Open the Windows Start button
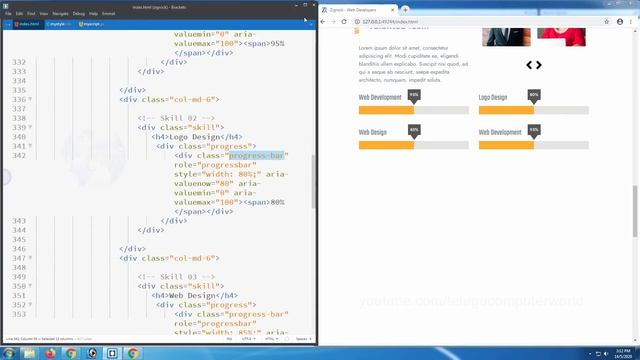 click(8, 353)
